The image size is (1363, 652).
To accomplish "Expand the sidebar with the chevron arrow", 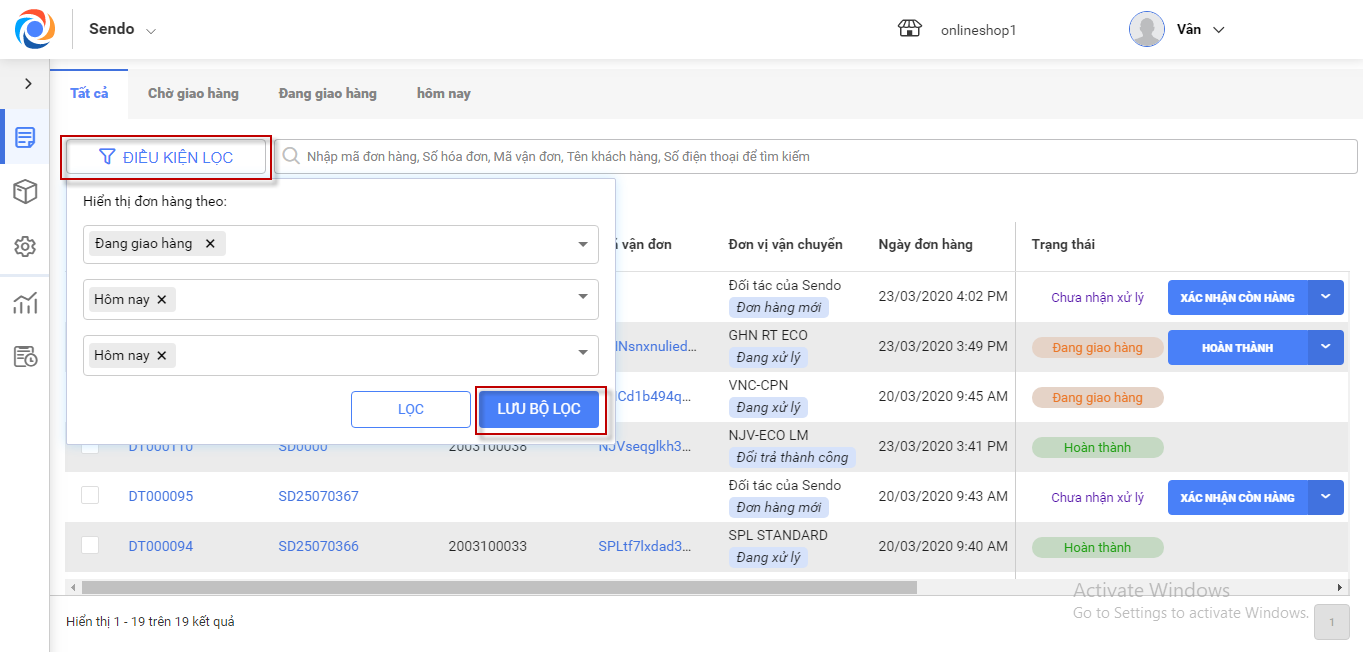I will [28, 84].
